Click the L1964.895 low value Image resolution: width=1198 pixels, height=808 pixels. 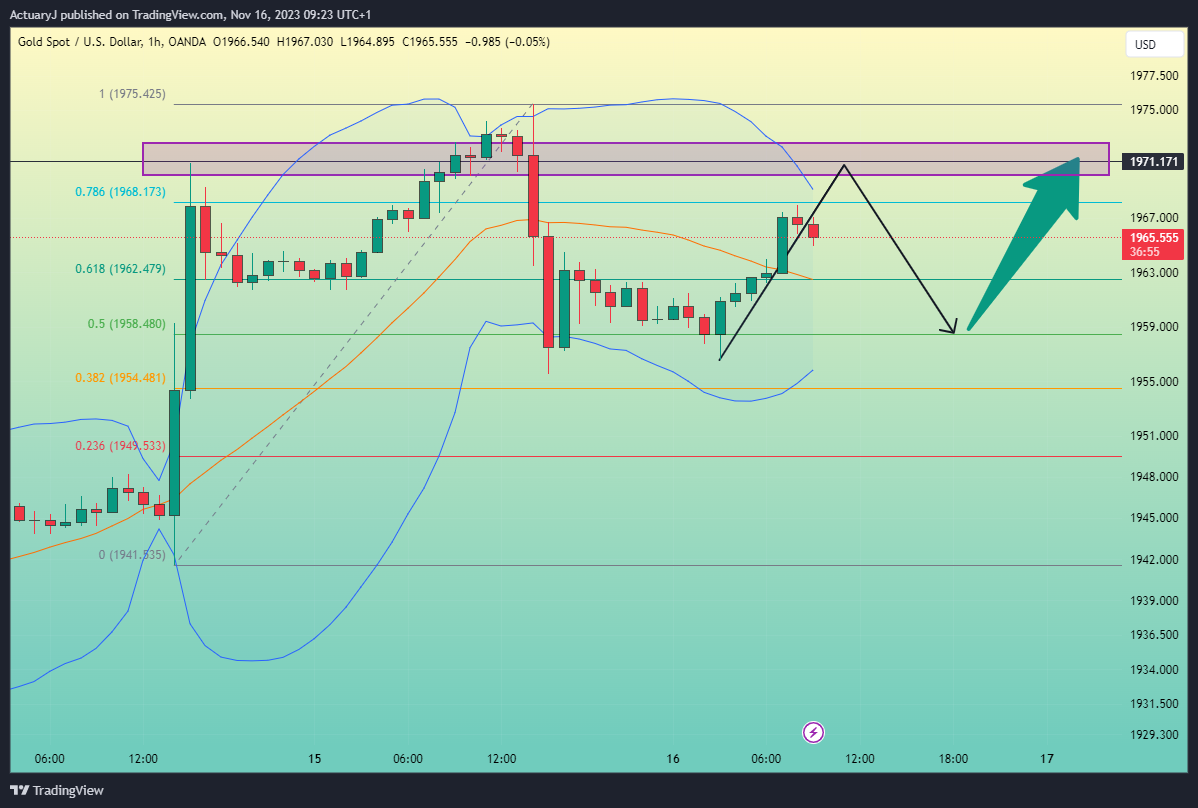tap(367, 42)
